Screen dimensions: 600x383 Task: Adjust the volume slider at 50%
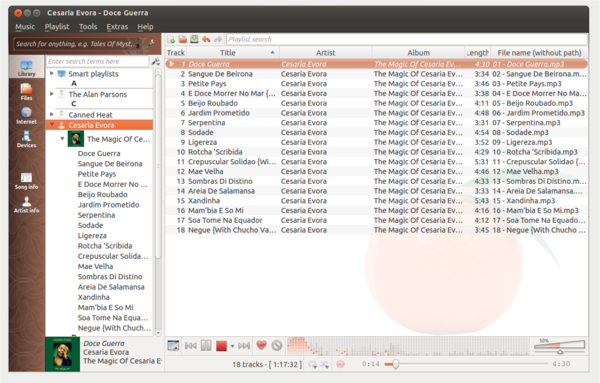(x=559, y=346)
